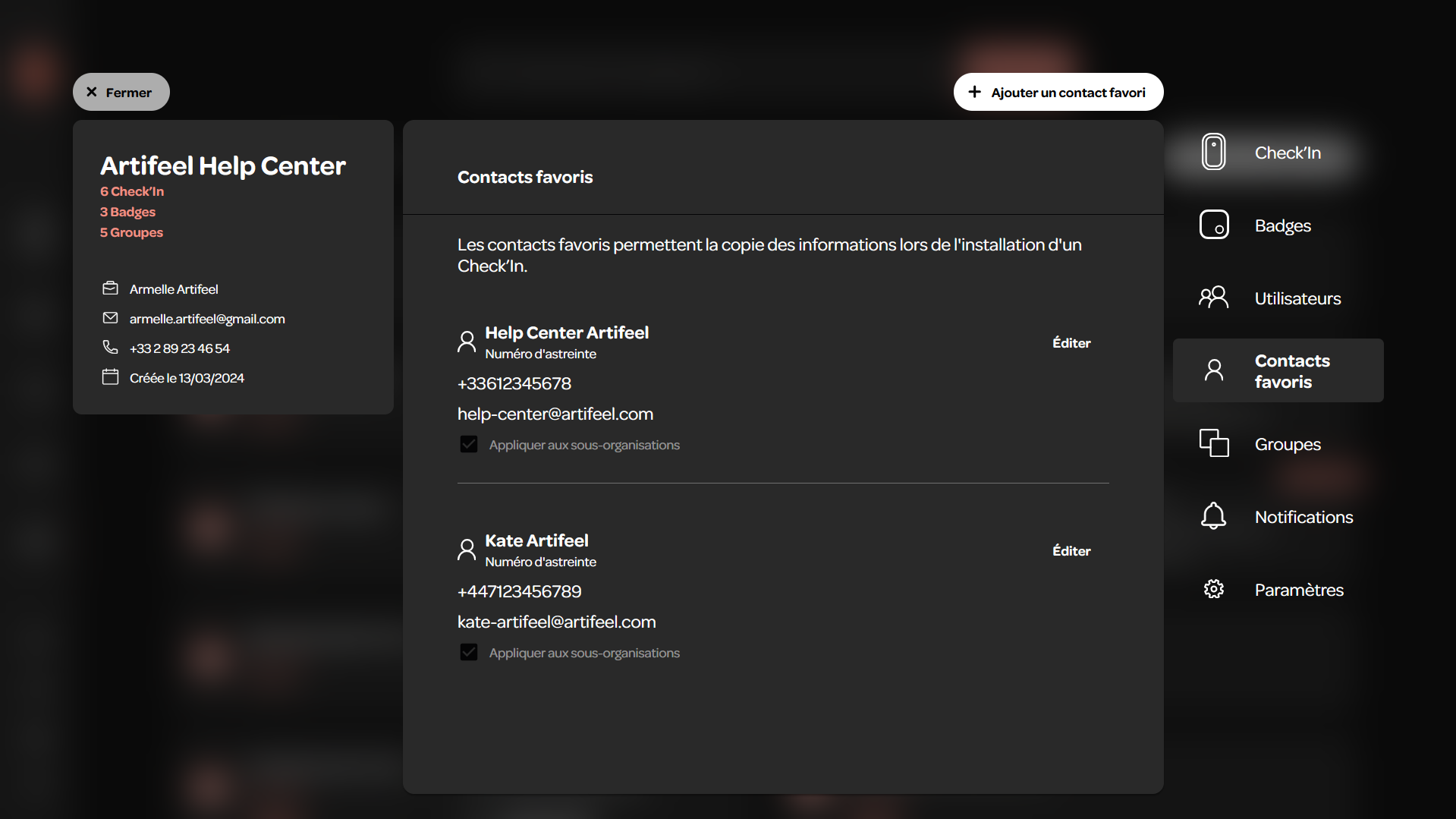
Task: Click the calendar icon beside Créée le
Action: [x=110, y=376]
